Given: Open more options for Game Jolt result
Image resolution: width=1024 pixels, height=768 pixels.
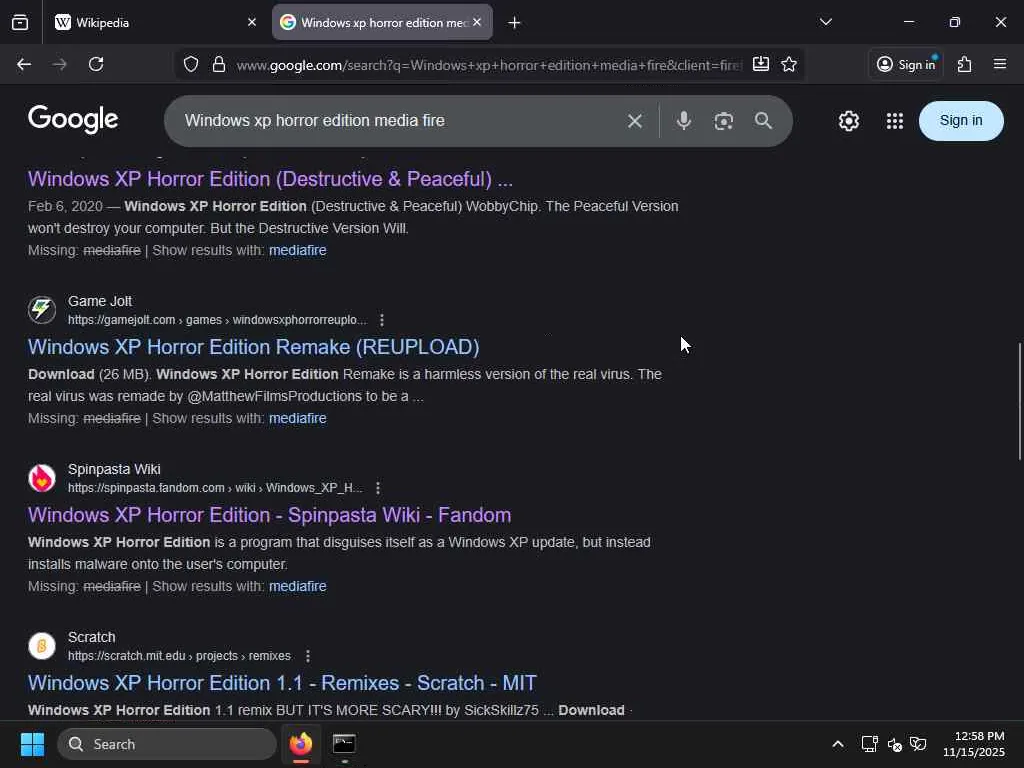Looking at the screenshot, I should click(x=381, y=320).
